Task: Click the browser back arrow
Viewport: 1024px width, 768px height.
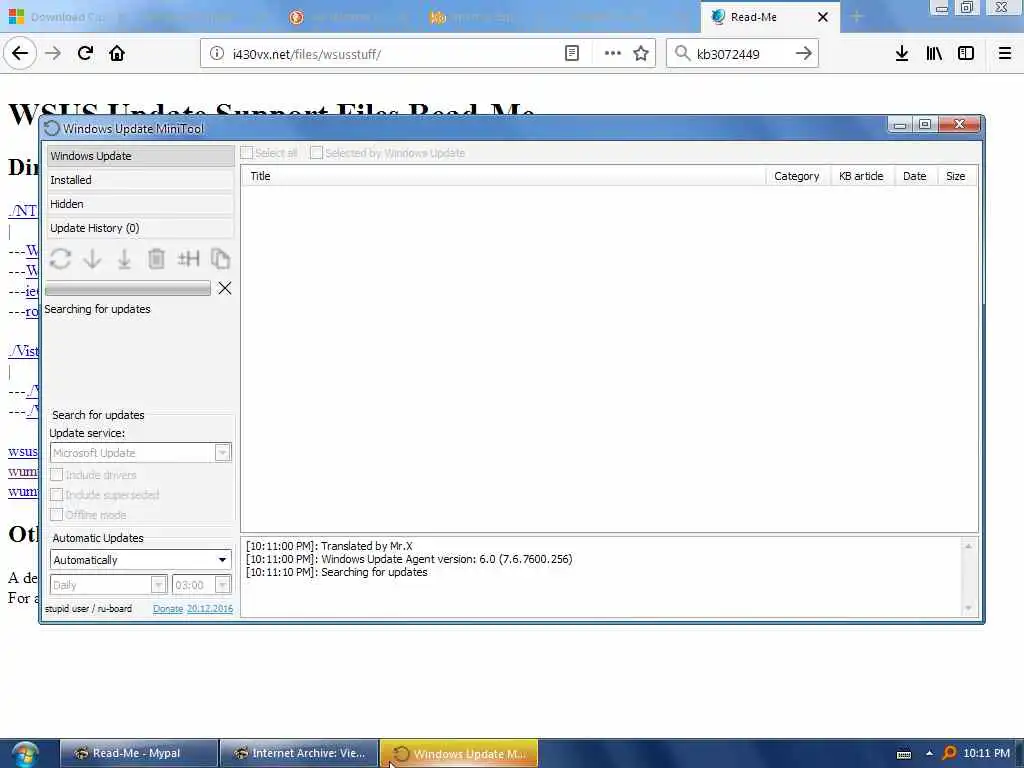Action: (20, 54)
